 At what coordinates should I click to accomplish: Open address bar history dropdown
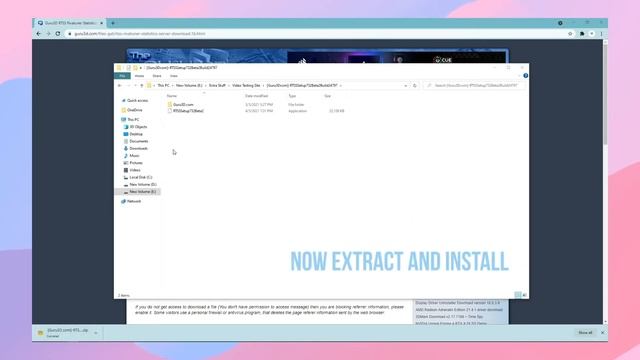coord(406,86)
